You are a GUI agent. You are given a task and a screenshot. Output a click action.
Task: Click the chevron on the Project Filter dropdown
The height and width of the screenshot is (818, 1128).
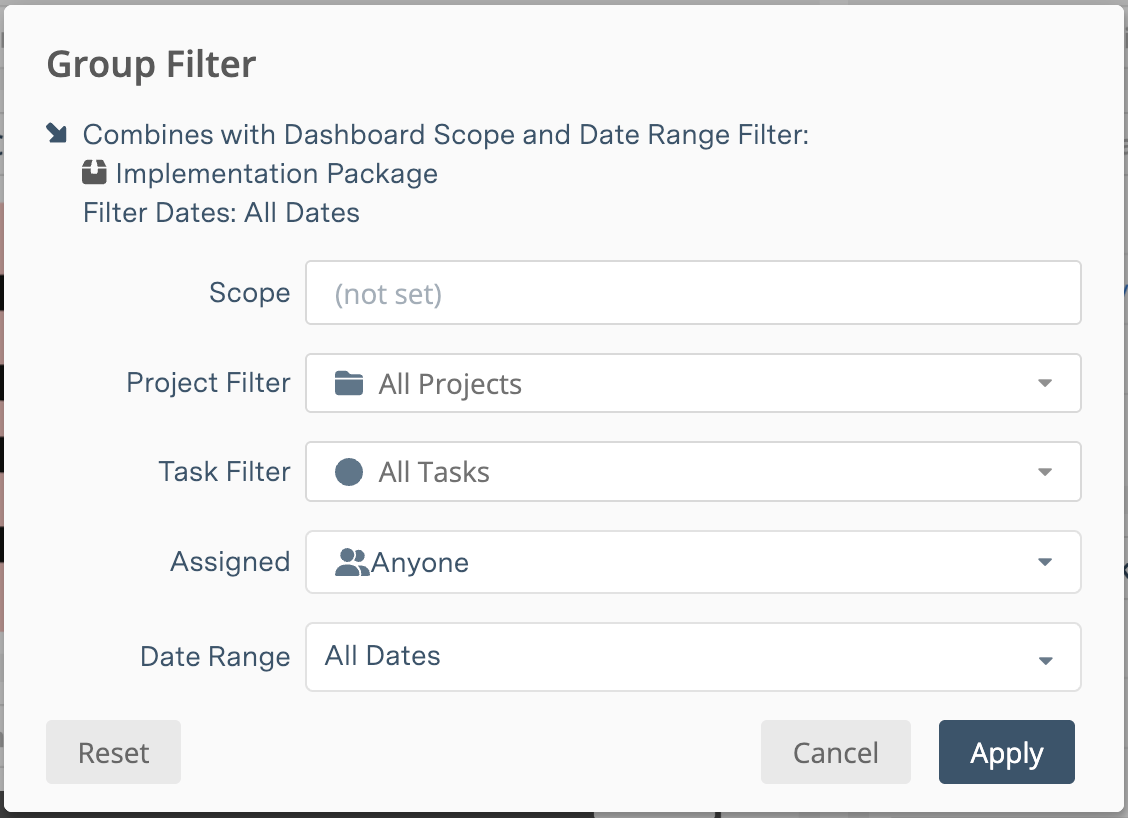[1046, 383]
